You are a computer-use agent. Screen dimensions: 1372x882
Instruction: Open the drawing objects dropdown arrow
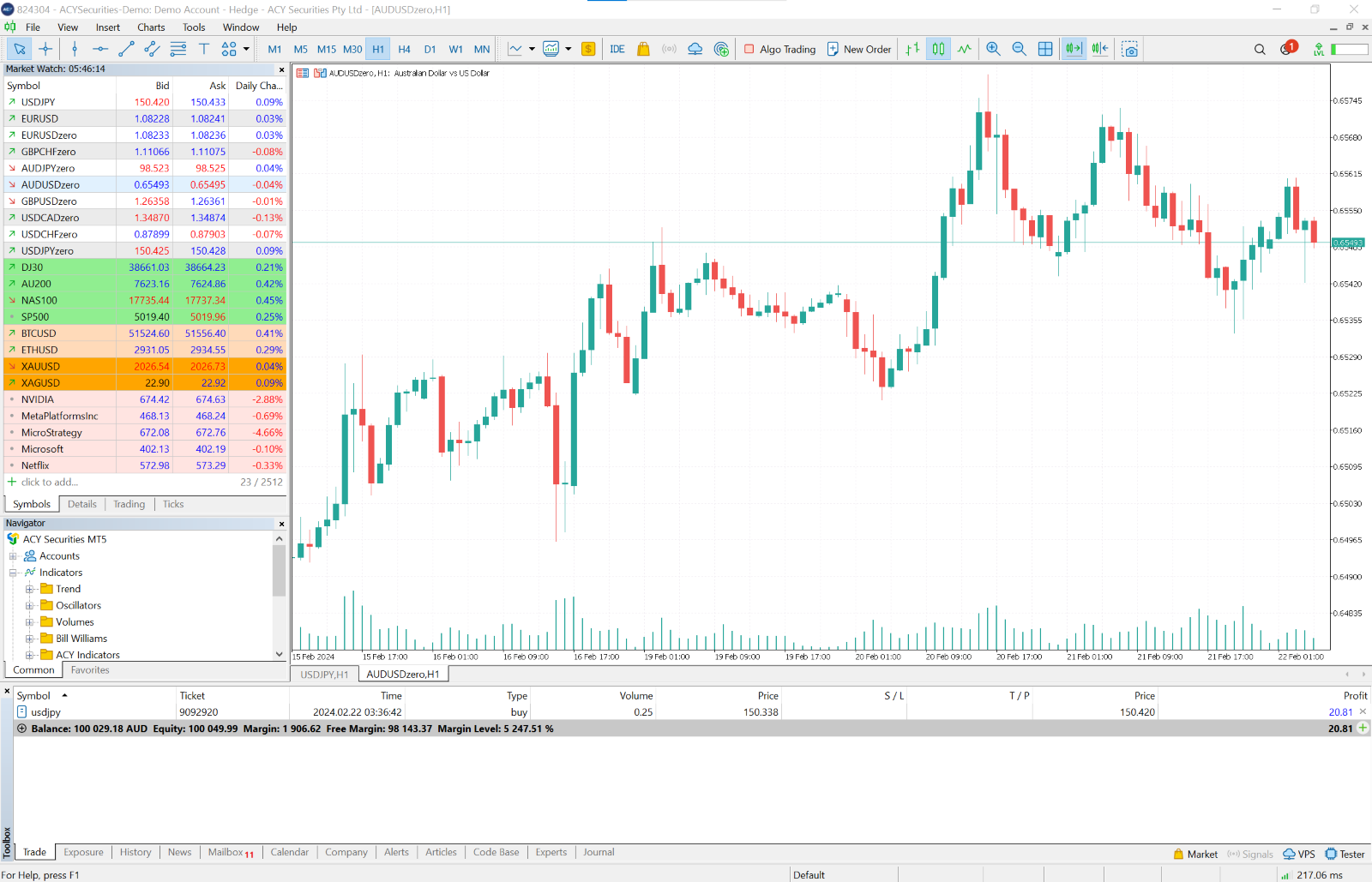click(x=246, y=49)
